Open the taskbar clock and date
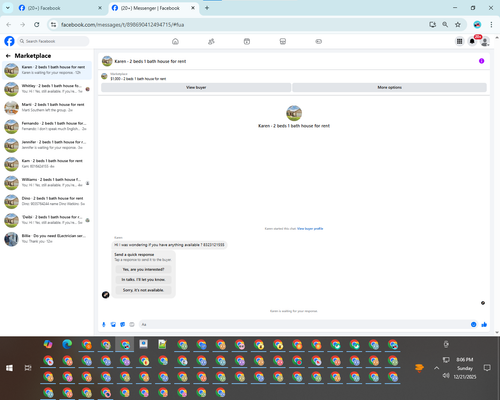 point(465,368)
